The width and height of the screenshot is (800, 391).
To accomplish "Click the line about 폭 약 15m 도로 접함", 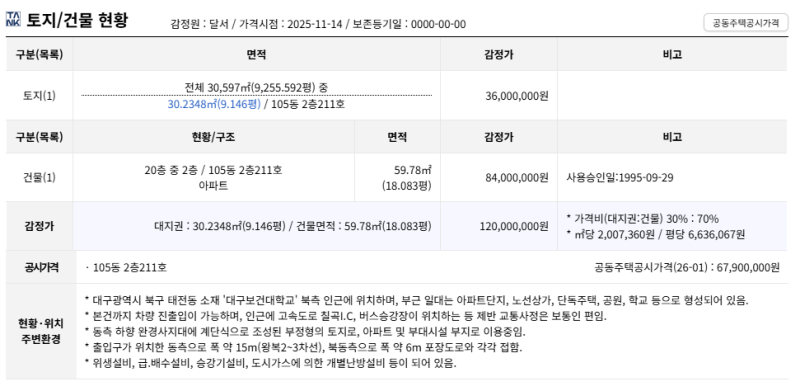I will point(304,348).
